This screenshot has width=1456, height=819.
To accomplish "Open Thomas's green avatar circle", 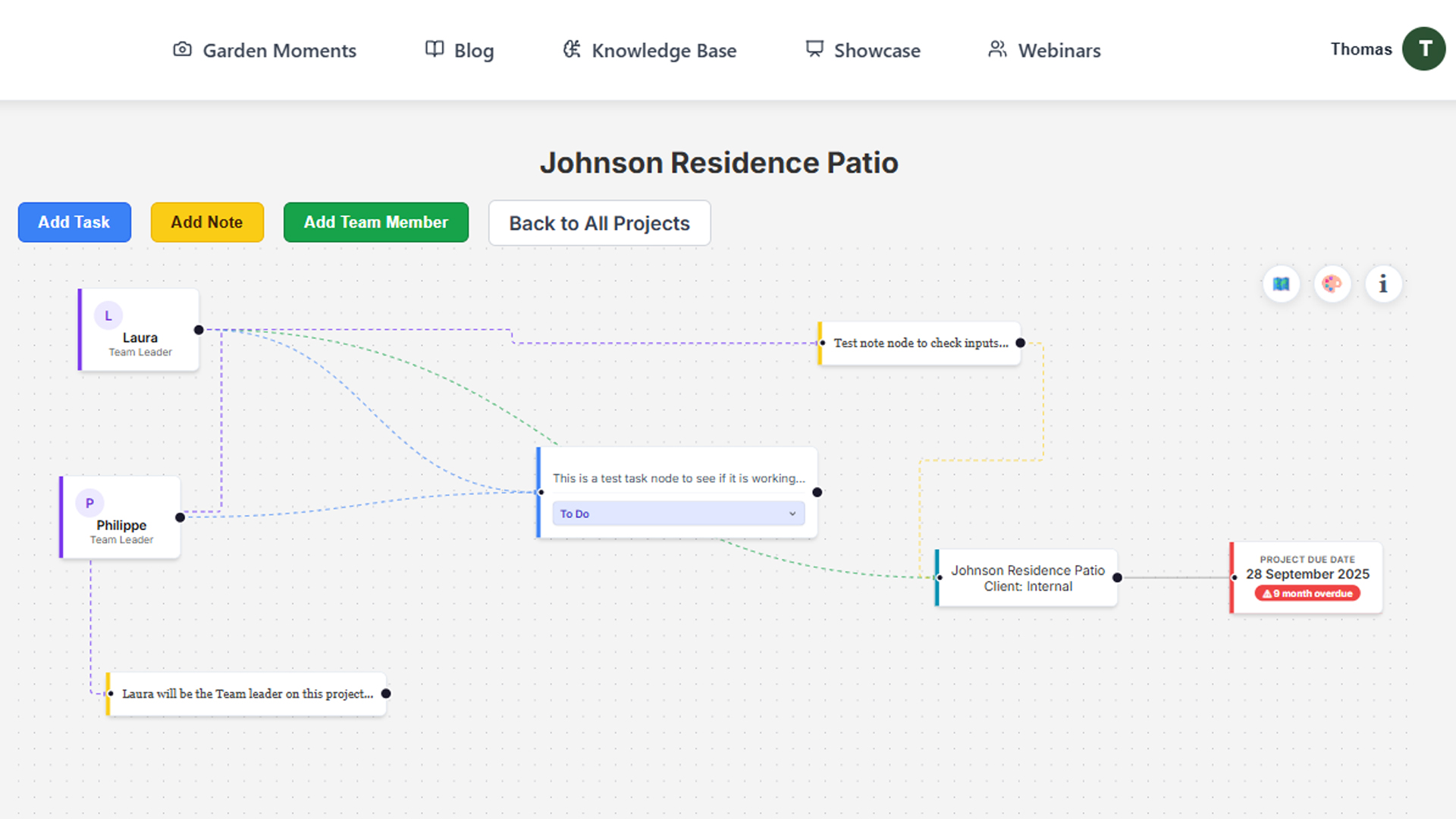I will point(1423,49).
